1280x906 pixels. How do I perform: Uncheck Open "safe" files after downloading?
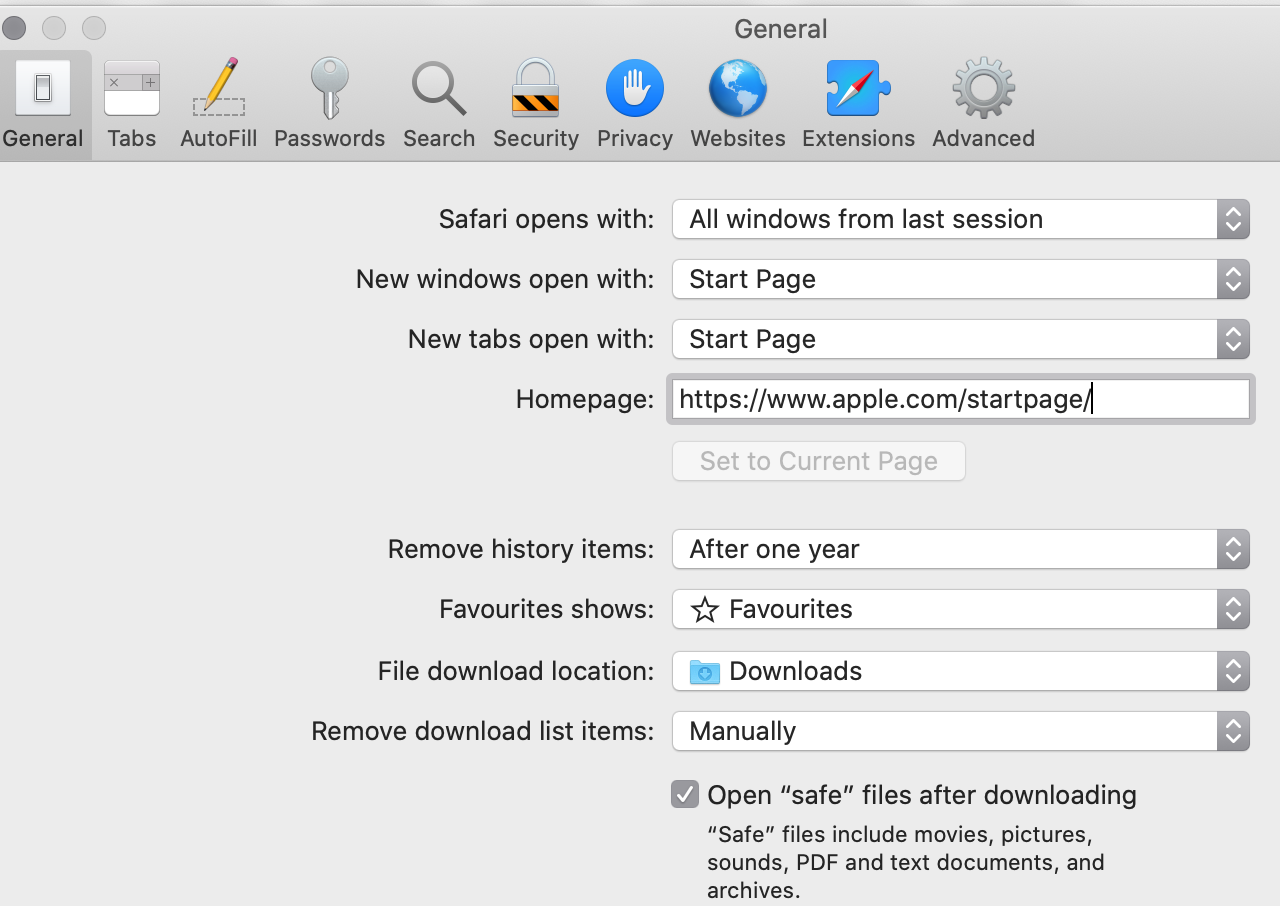pyautogui.click(x=685, y=795)
